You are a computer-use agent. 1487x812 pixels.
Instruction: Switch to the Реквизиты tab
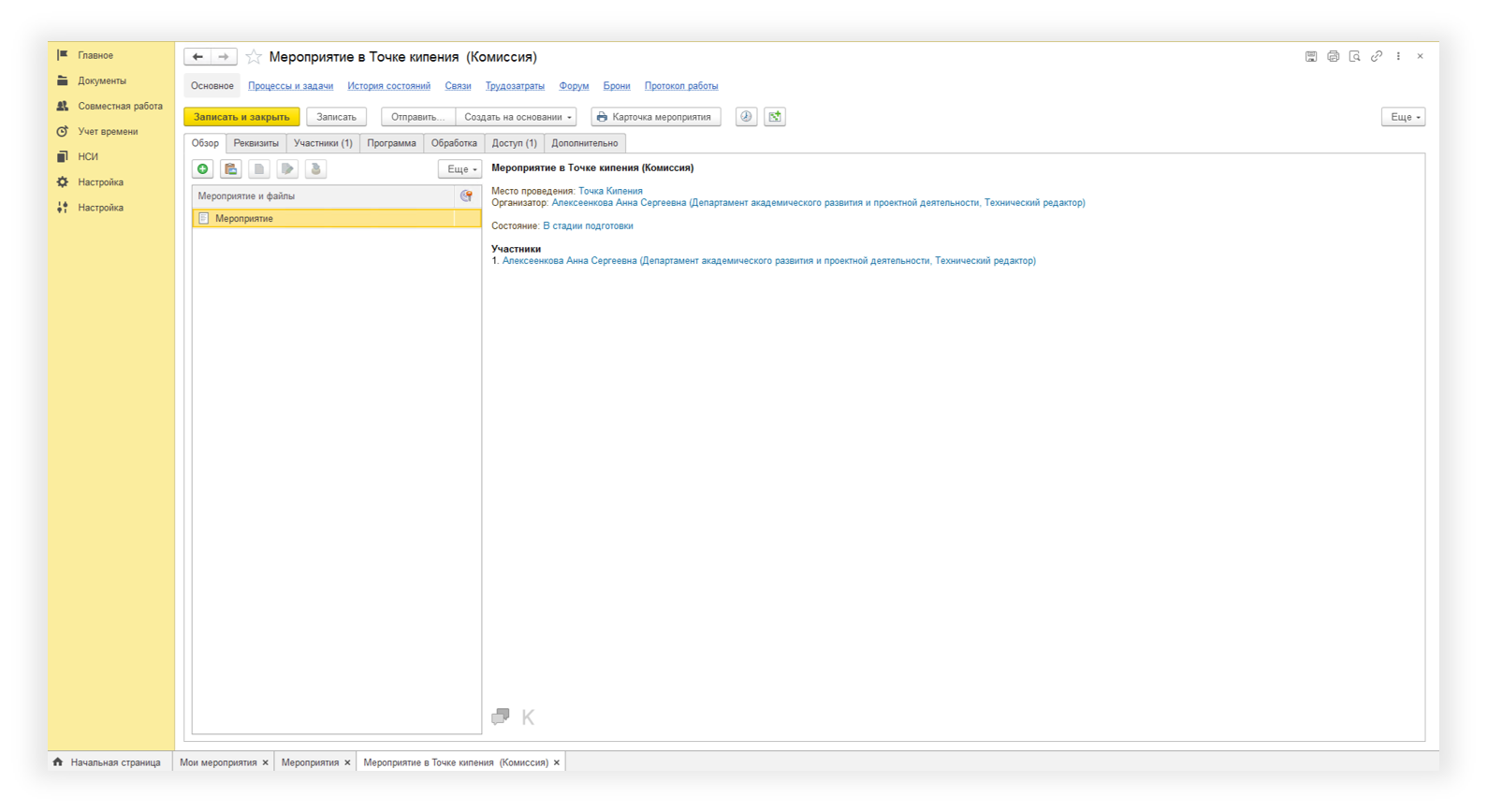pyautogui.click(x=256, y=143)
